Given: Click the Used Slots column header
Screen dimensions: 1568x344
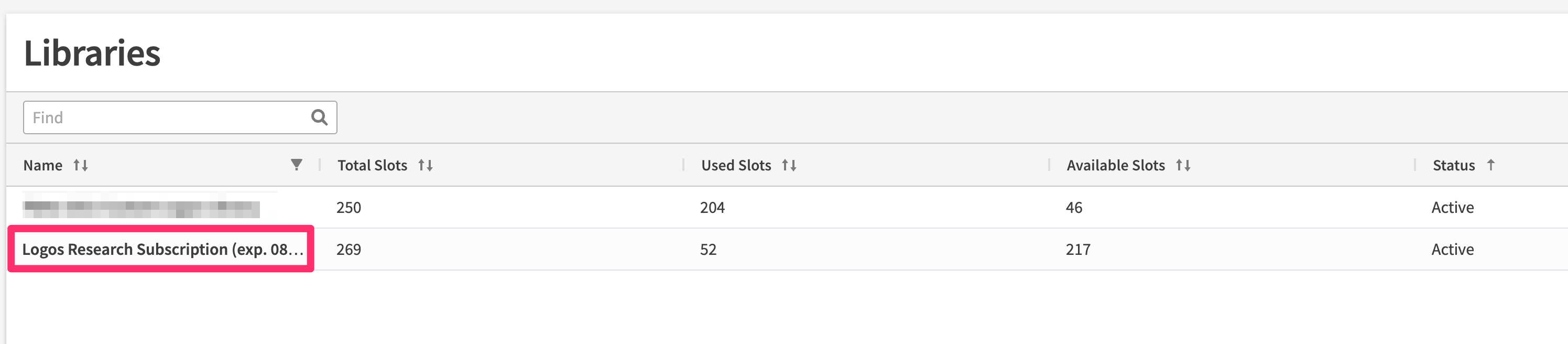Looking at the screenshot, I should [736, 165].
